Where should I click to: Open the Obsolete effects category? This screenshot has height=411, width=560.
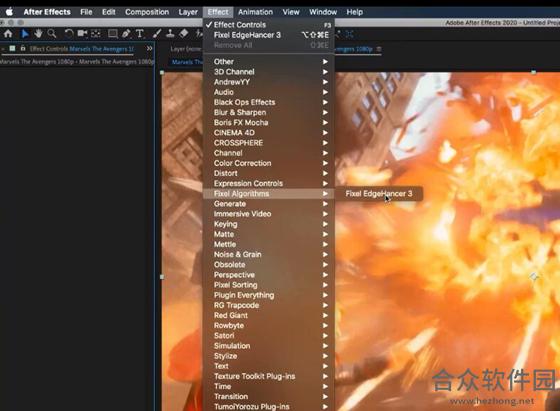pyautogui.click(x=269, y=265)
